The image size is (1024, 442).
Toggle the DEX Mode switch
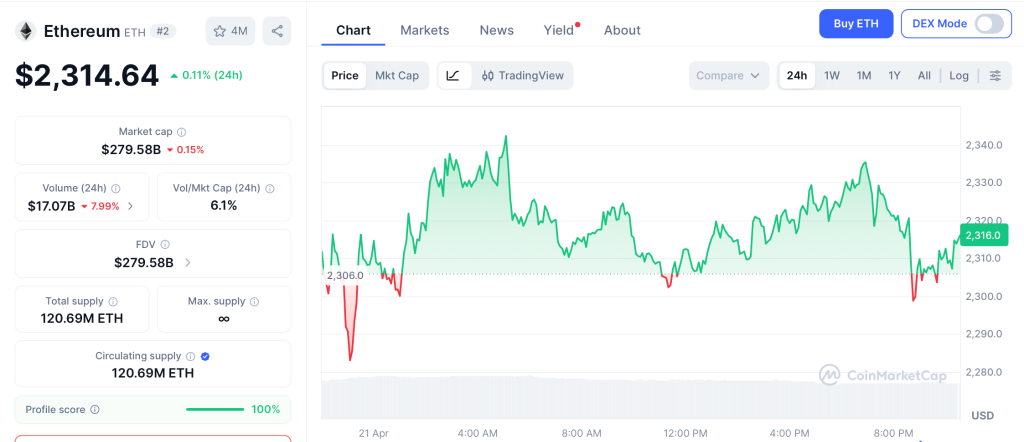(988, 24)
